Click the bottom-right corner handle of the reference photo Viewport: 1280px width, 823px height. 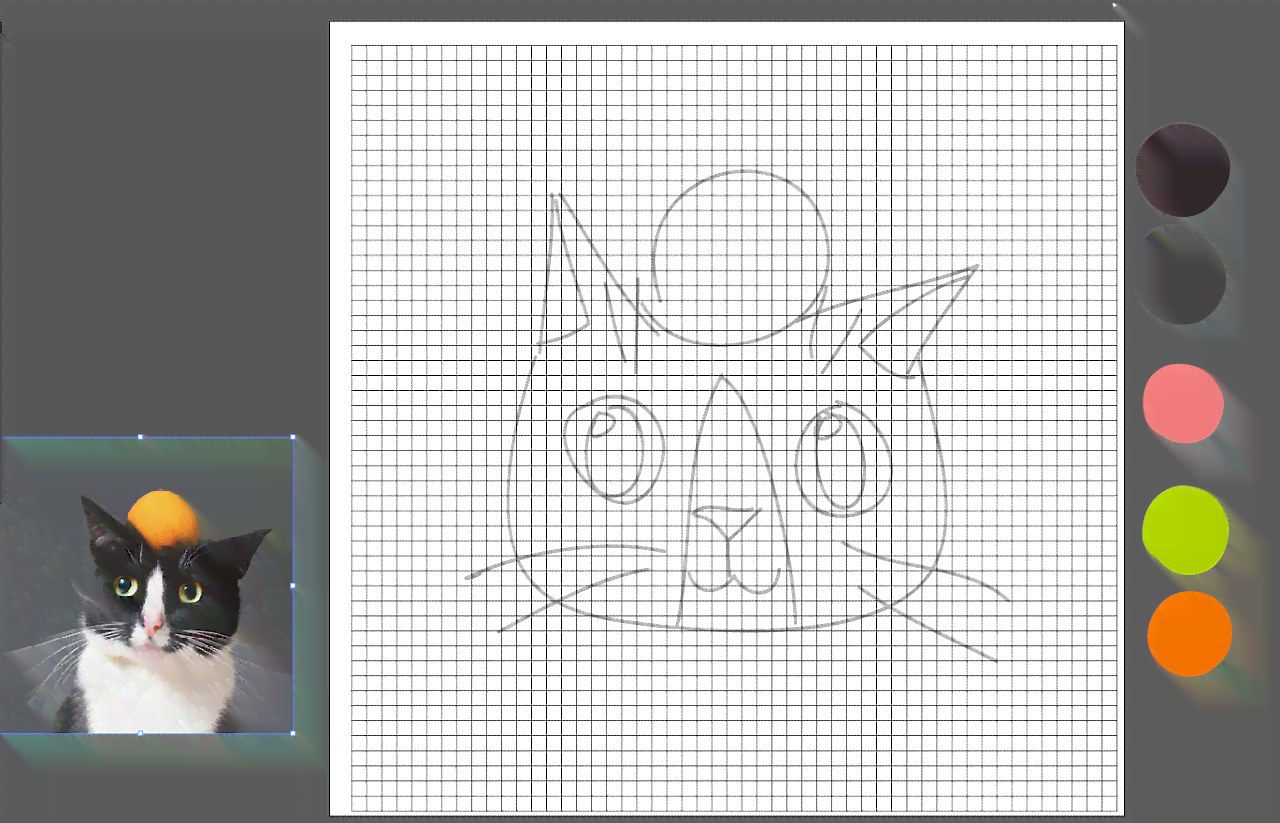pyautogui.click(x=293, y=733)
